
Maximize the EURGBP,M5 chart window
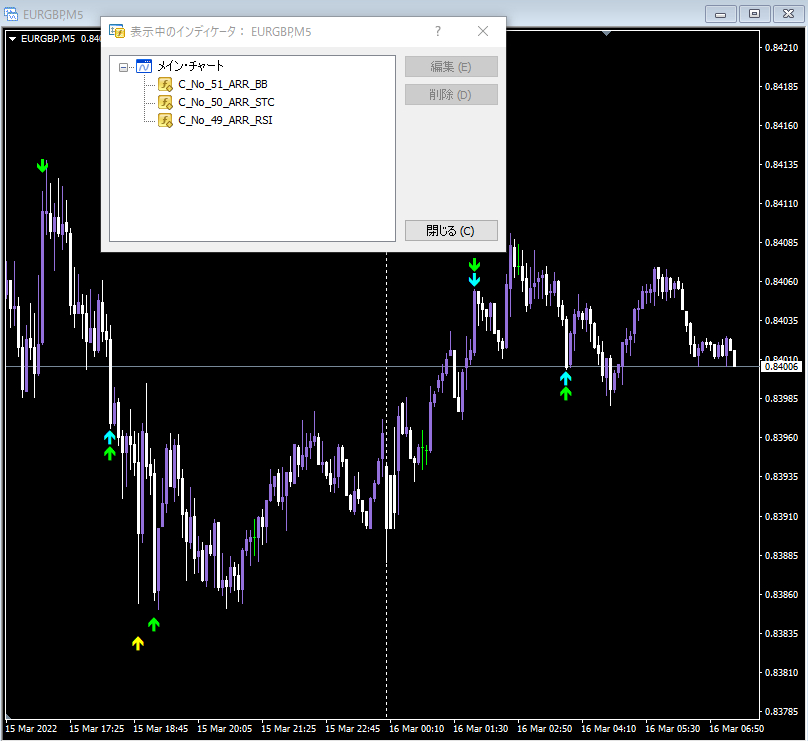coord(754,14)
